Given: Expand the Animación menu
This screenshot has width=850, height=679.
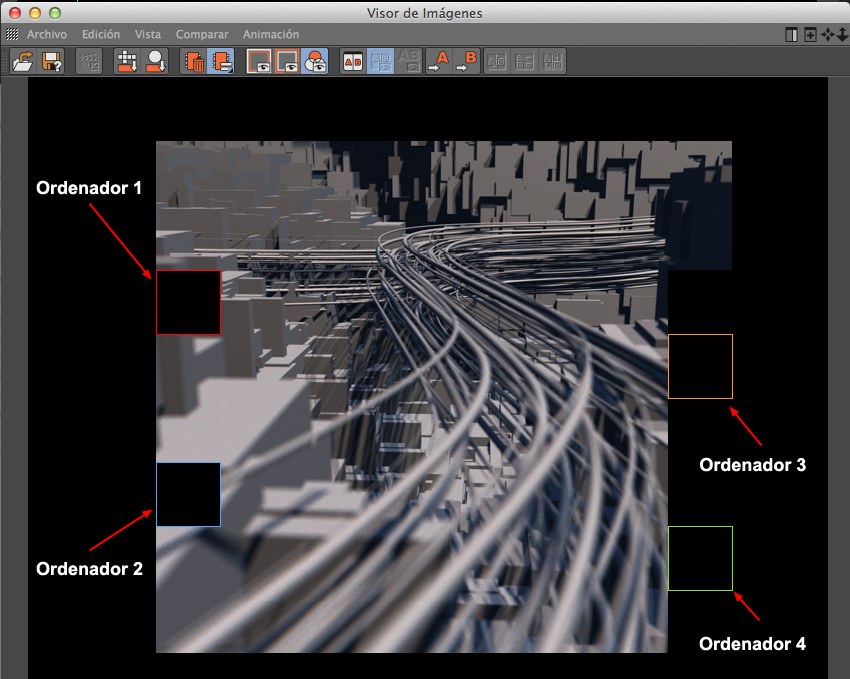Looking at the screenshot, I should pyautogui.click(x=270, y=35).
